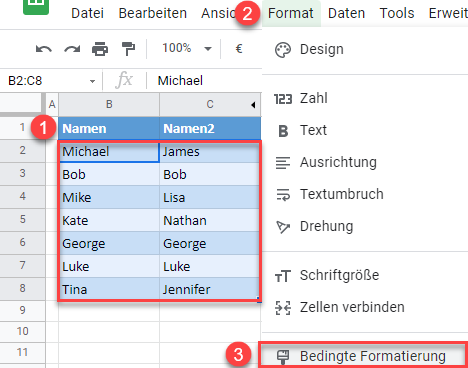Select row 1 header

point(22,127)
